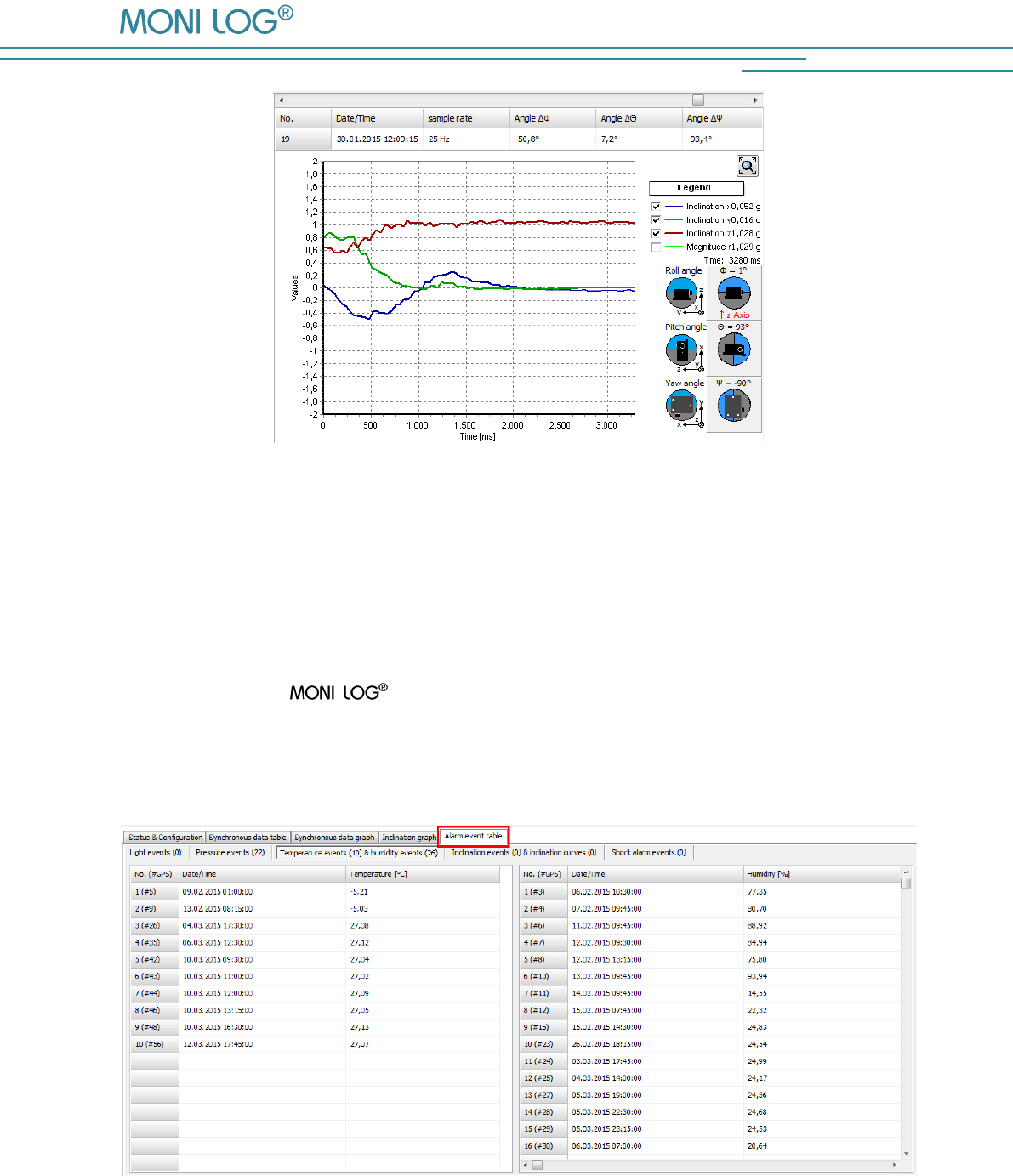The image size is (1013, 1176).
Task: Click right arrow of top horizontal scrollbar
Action: (755, 100)
